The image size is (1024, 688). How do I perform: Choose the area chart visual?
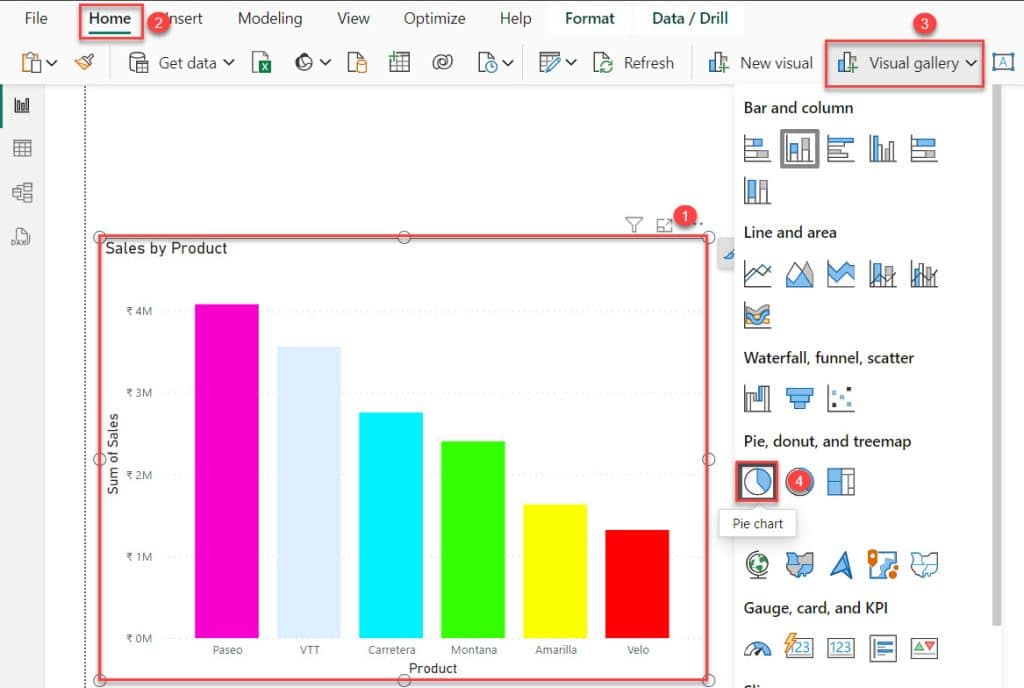pos(799,274)
